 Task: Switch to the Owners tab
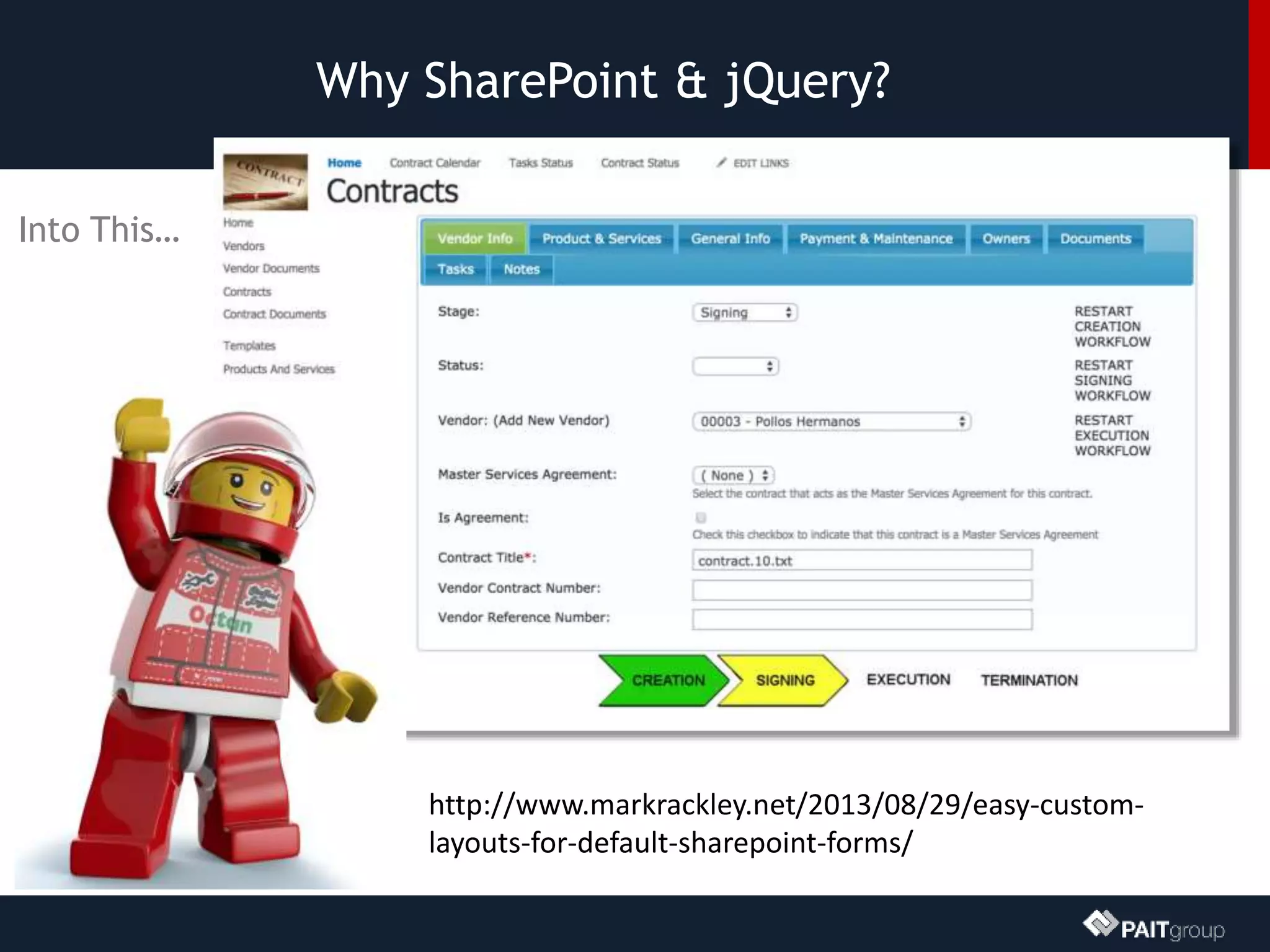pyautogui.click(x=1006, y=239)
